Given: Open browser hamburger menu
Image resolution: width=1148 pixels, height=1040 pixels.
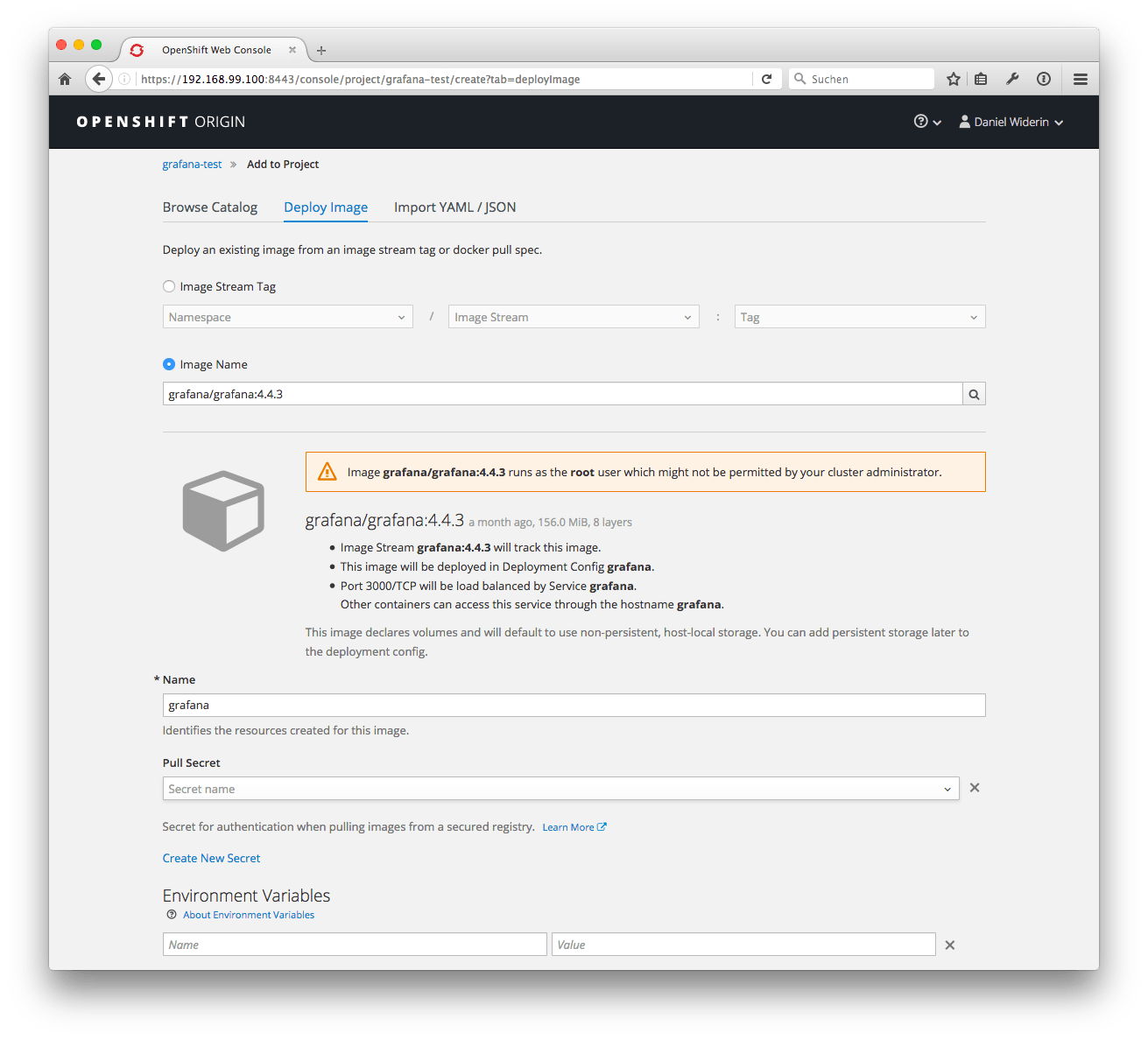Looking at the screenshot, I should tap(1081, 79).
